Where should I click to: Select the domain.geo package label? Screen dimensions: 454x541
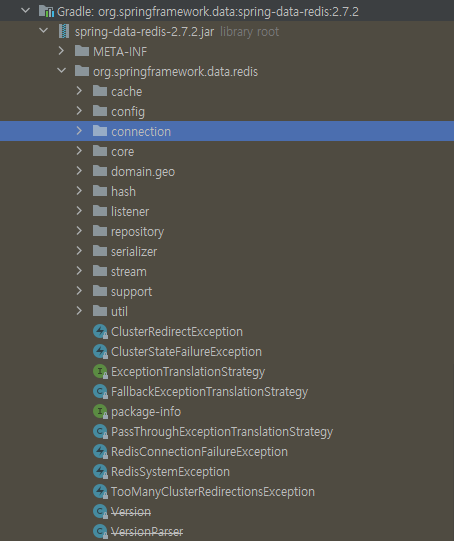tap(143, 172)
